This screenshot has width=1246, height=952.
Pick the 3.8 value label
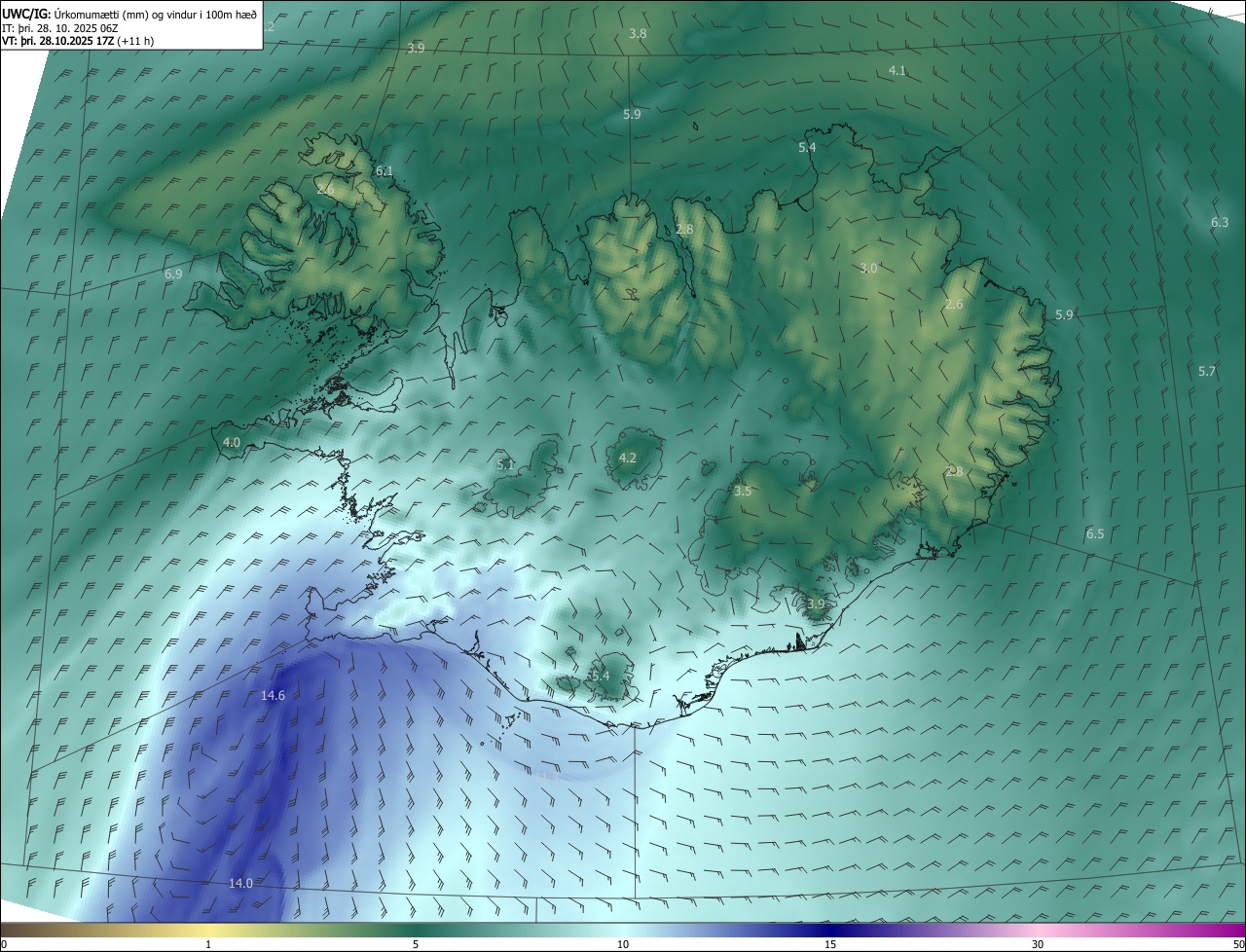(638, 33)
